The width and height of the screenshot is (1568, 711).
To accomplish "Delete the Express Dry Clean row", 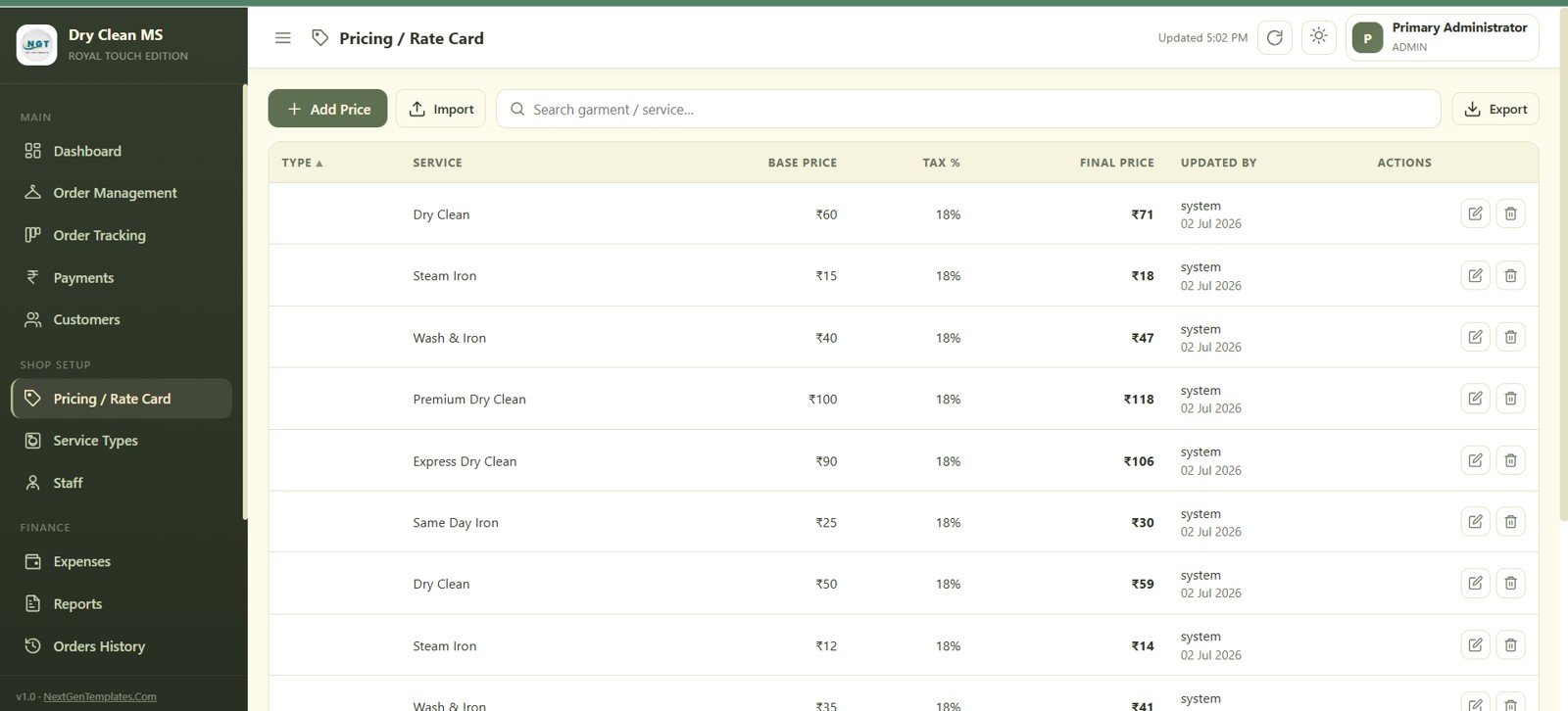I will click(1510, 460).
